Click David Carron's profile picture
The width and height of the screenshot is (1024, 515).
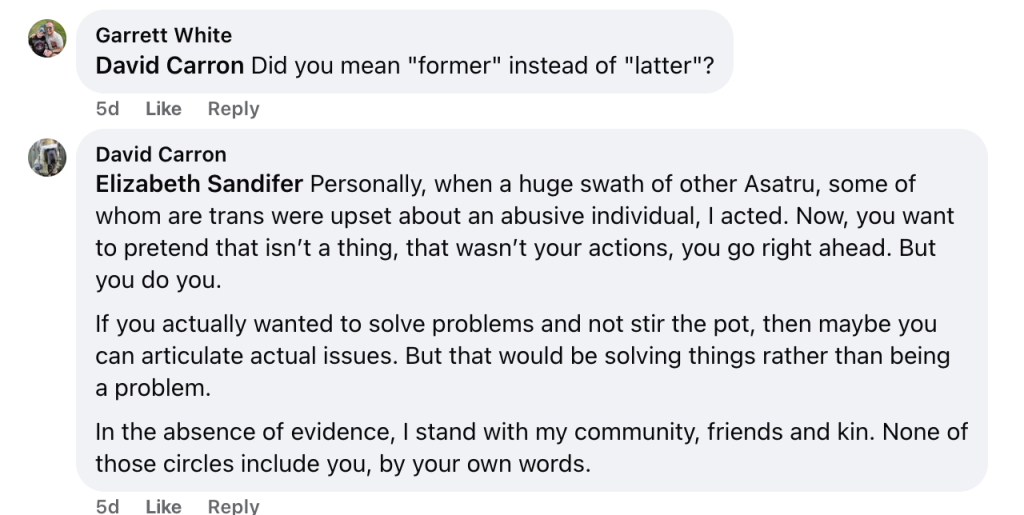[x=47, y=158]
